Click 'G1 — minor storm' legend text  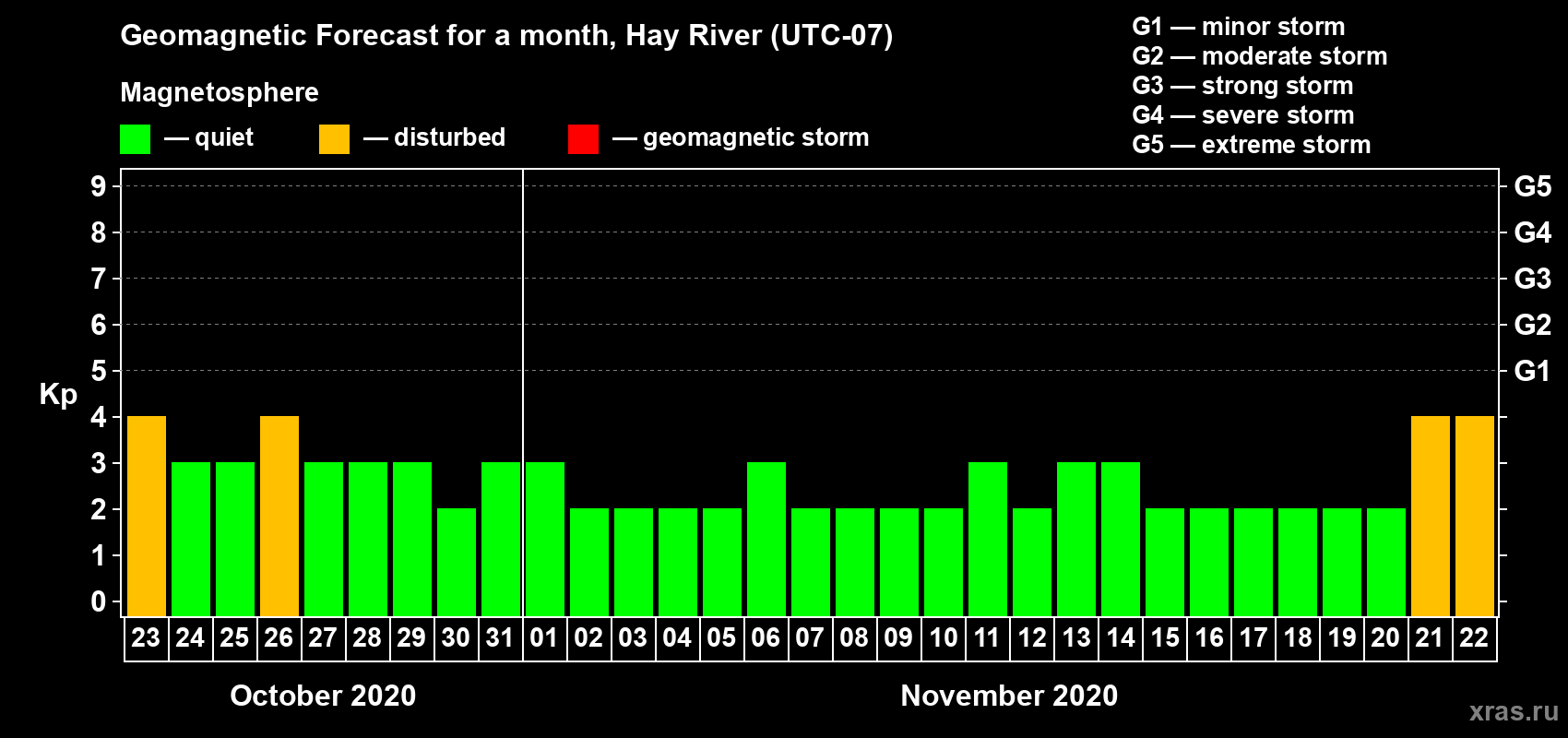click(1238, 27)
